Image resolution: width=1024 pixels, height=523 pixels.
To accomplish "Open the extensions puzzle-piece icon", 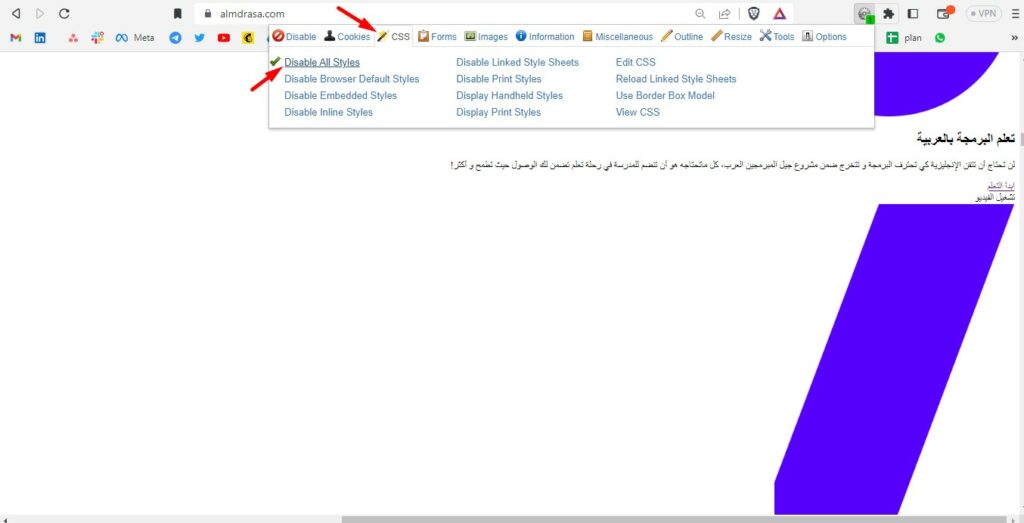I will tap(888, 13).
